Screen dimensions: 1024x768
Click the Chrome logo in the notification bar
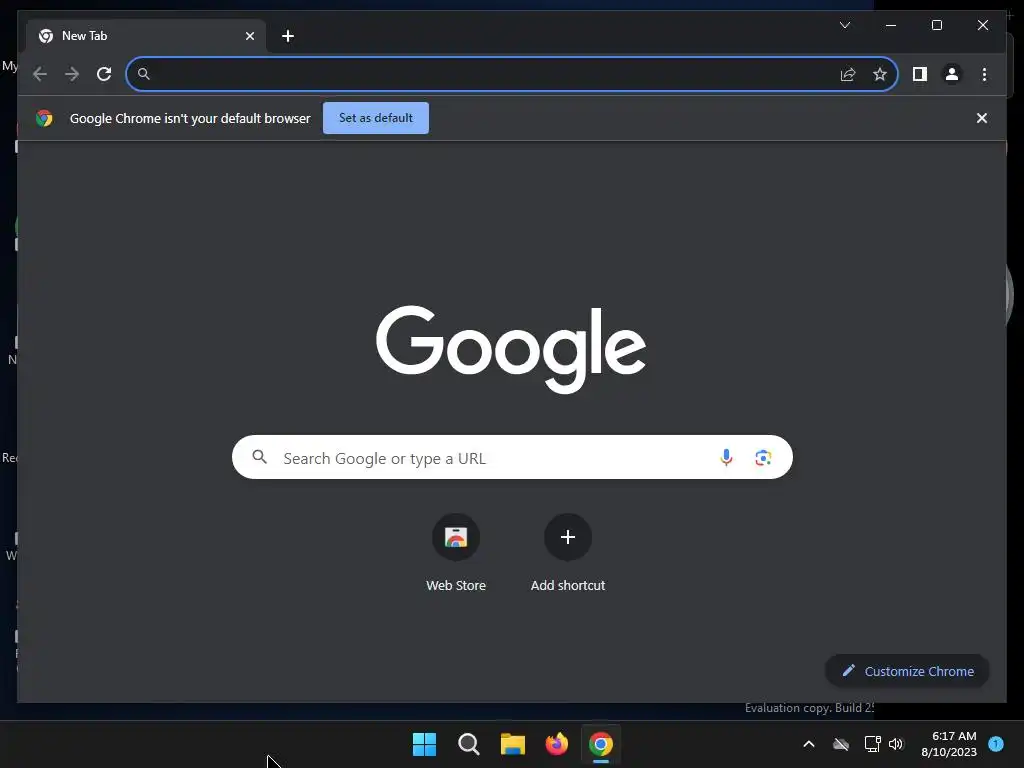coord(44,118)
